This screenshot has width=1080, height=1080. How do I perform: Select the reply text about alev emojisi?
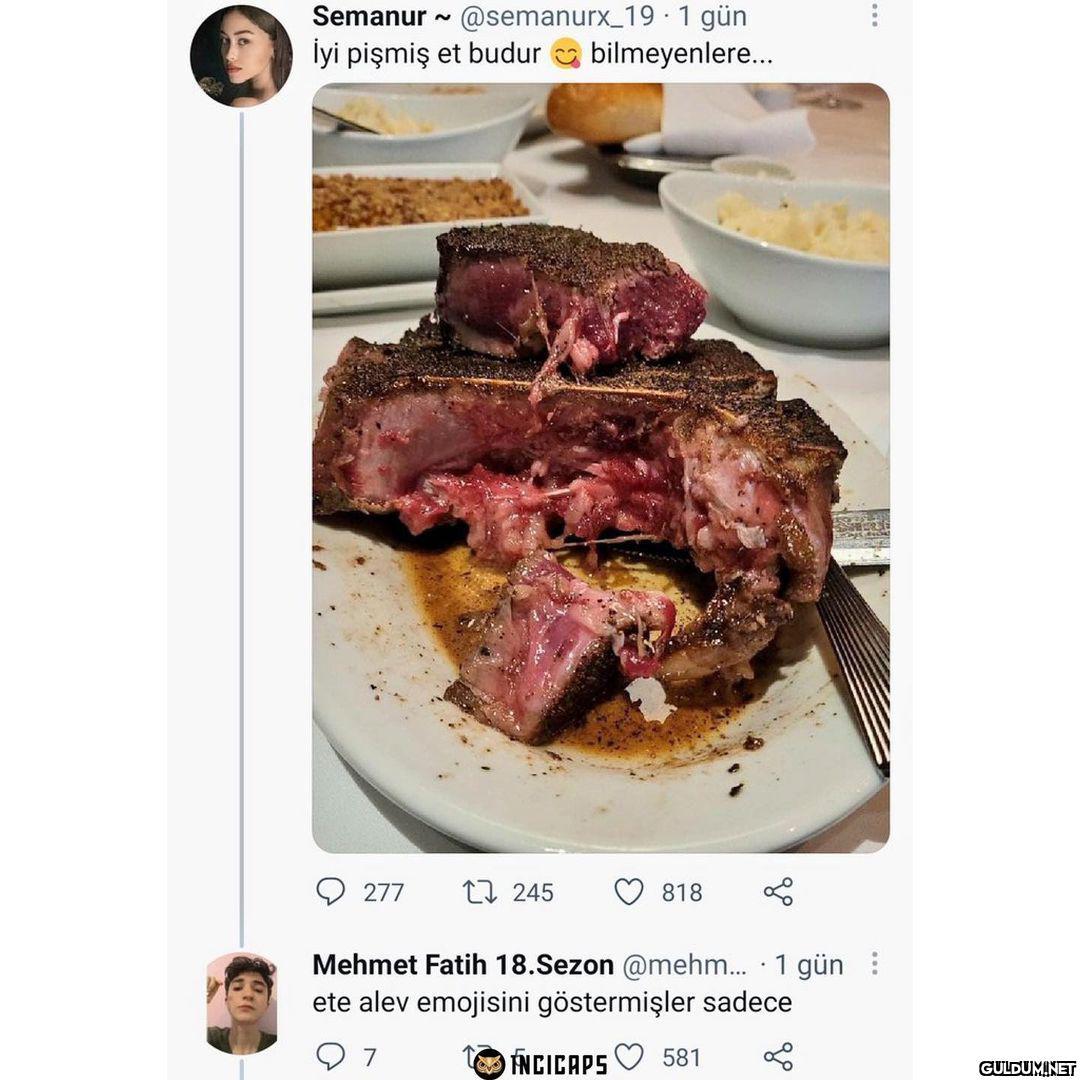552,1003
